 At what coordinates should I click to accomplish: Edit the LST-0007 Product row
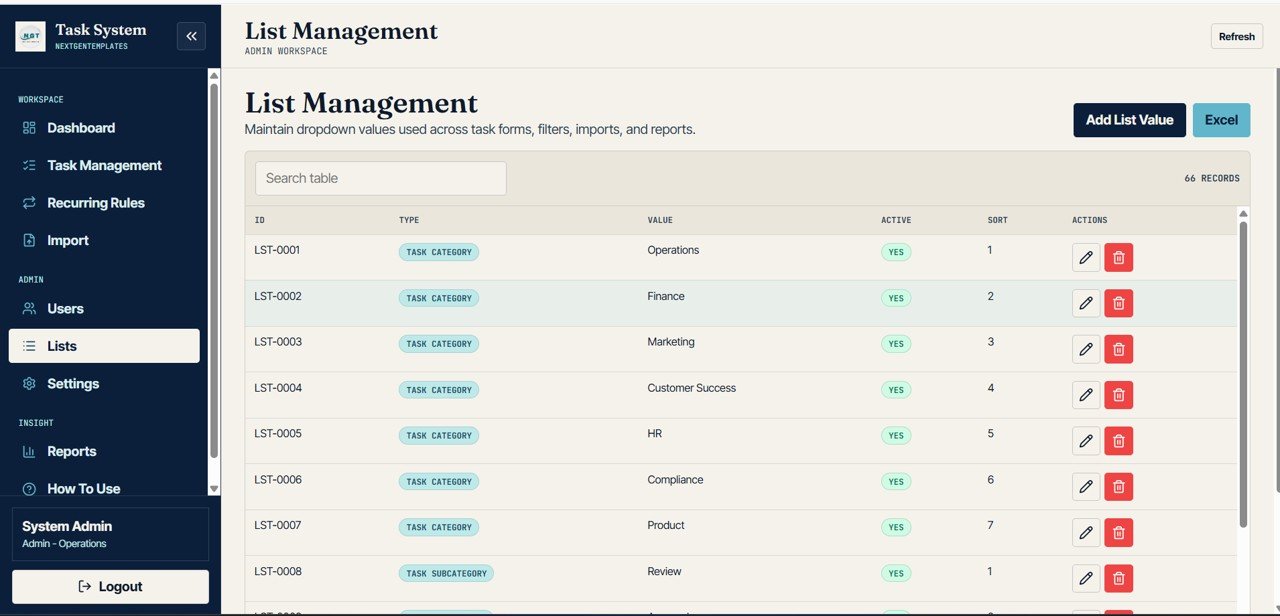(x=1086, y=533)
